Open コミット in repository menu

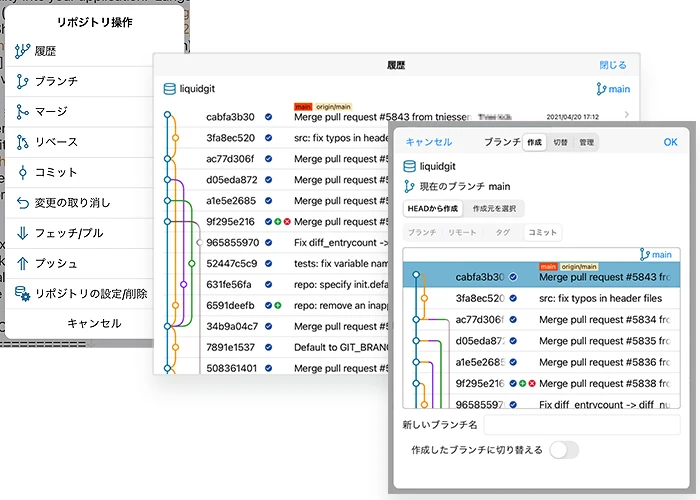pyautogui.click(x=80, y=172)
